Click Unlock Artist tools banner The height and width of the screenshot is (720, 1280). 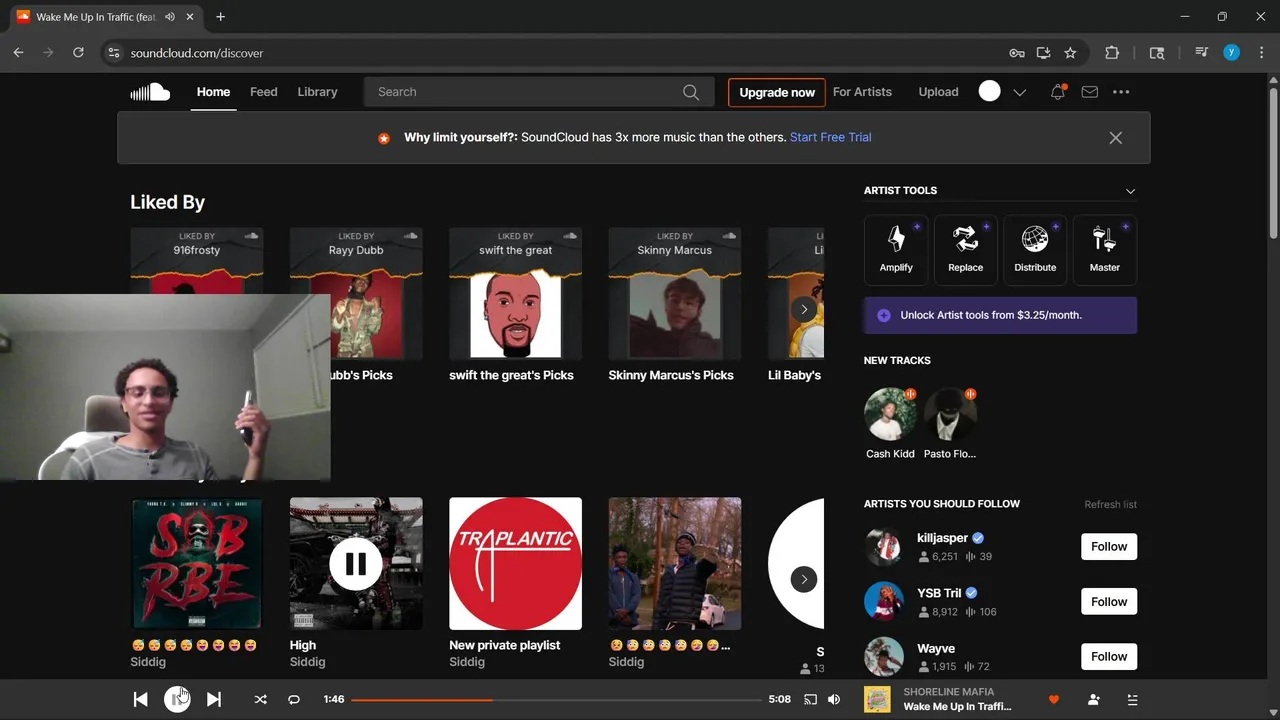coord(1000,315)
